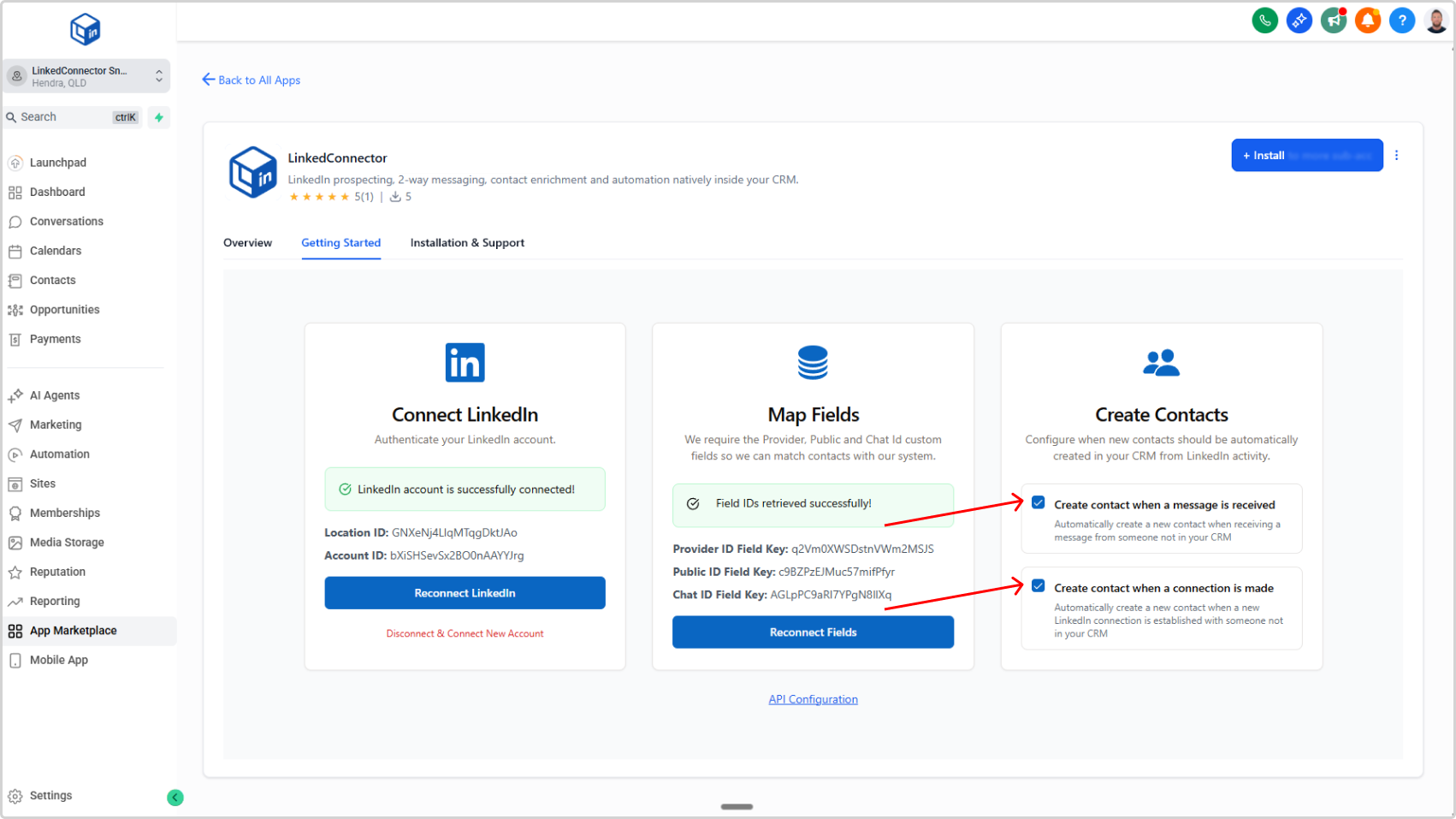Viewport: 1456px width, 819px height.
Task: Click the API Configuration link
Action: pyautogui.click(x=813, y=699)
